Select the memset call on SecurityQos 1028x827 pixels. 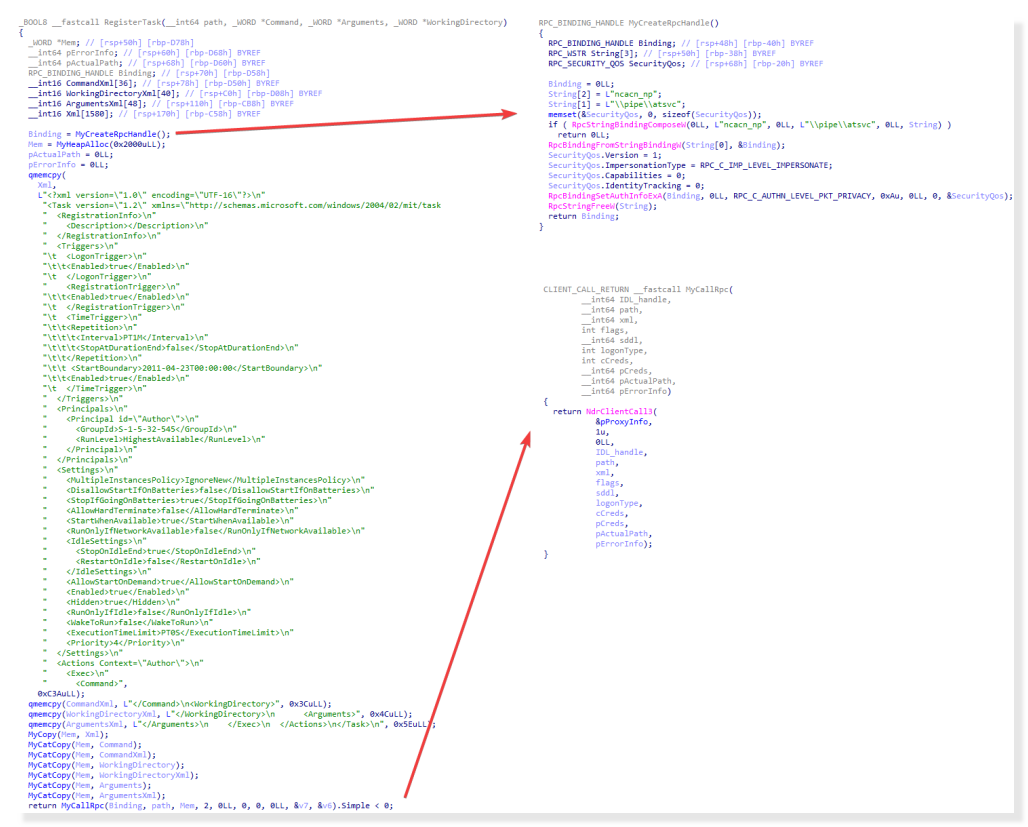point(560,114)
